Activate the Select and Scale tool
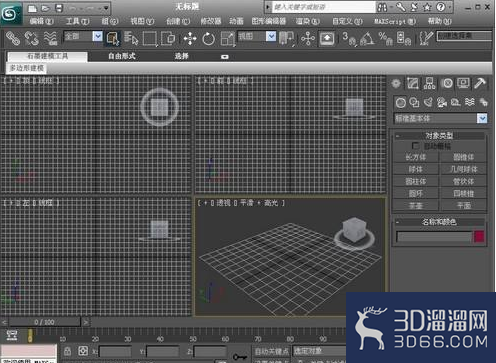Screen dimensions: 496x363 228,39
